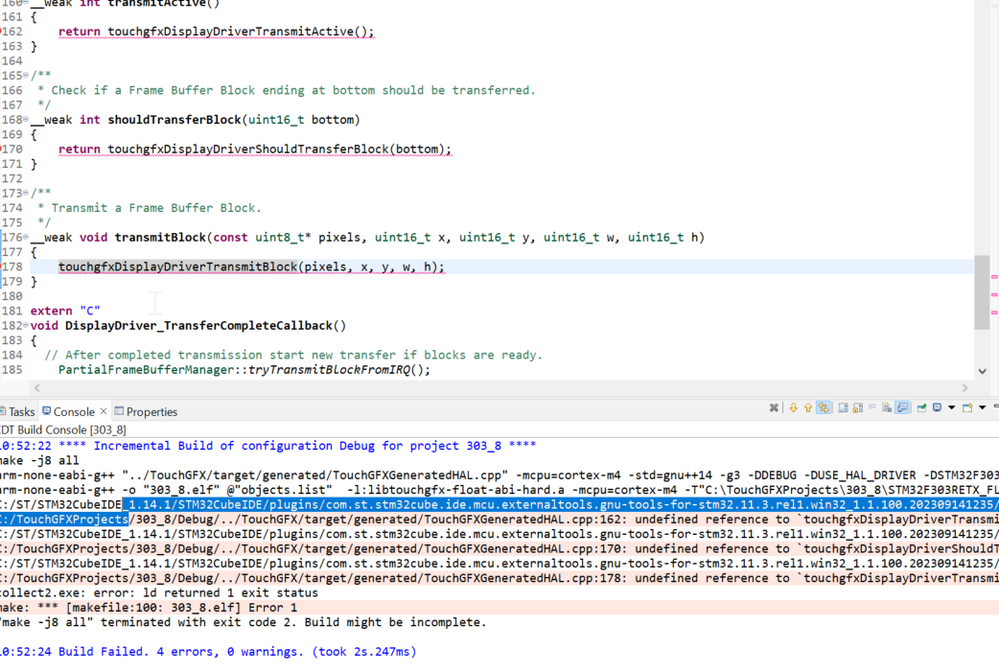Screen dimensions: 999x671
Task: Click line number 180 in gutter
Action: 12,296
